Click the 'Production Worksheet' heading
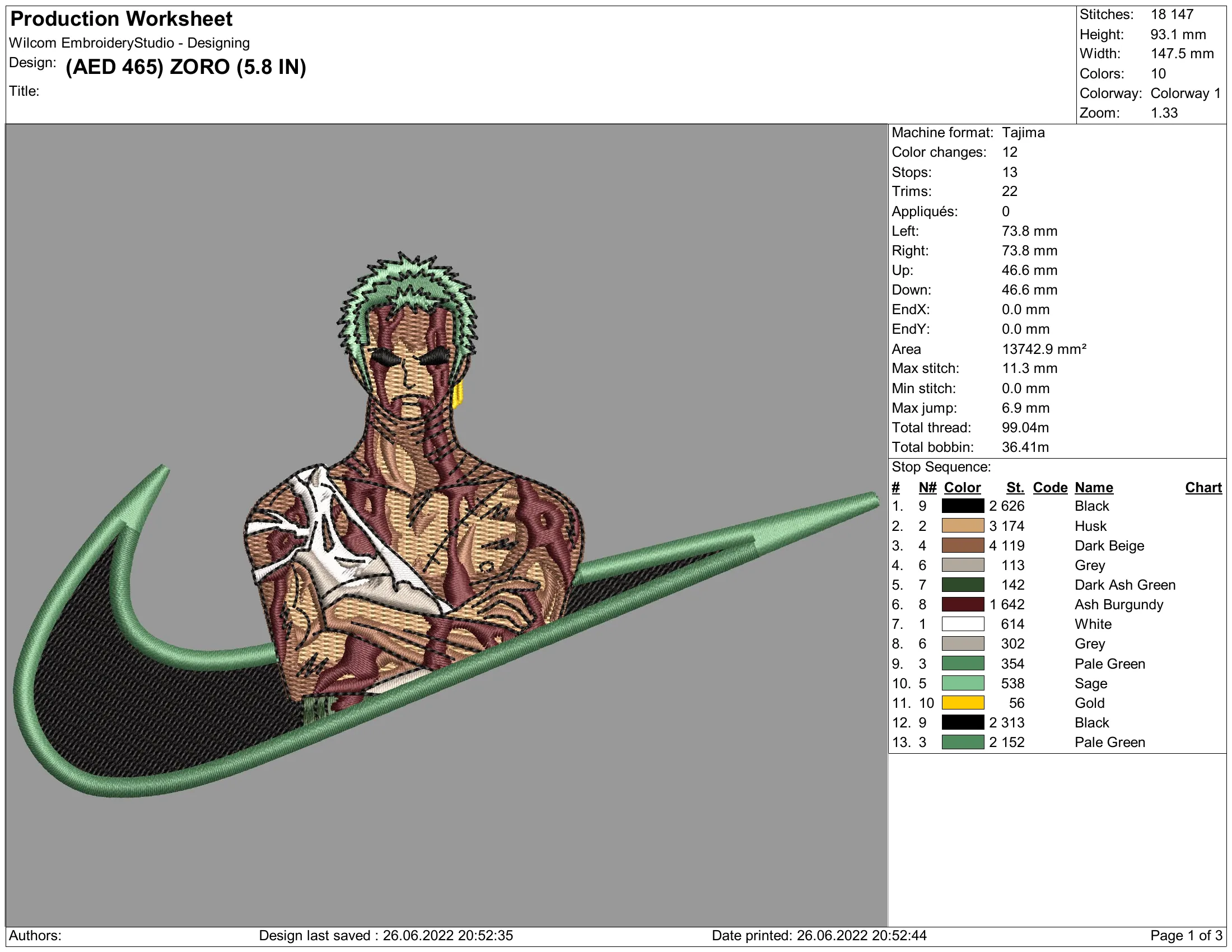 [122, 19]
